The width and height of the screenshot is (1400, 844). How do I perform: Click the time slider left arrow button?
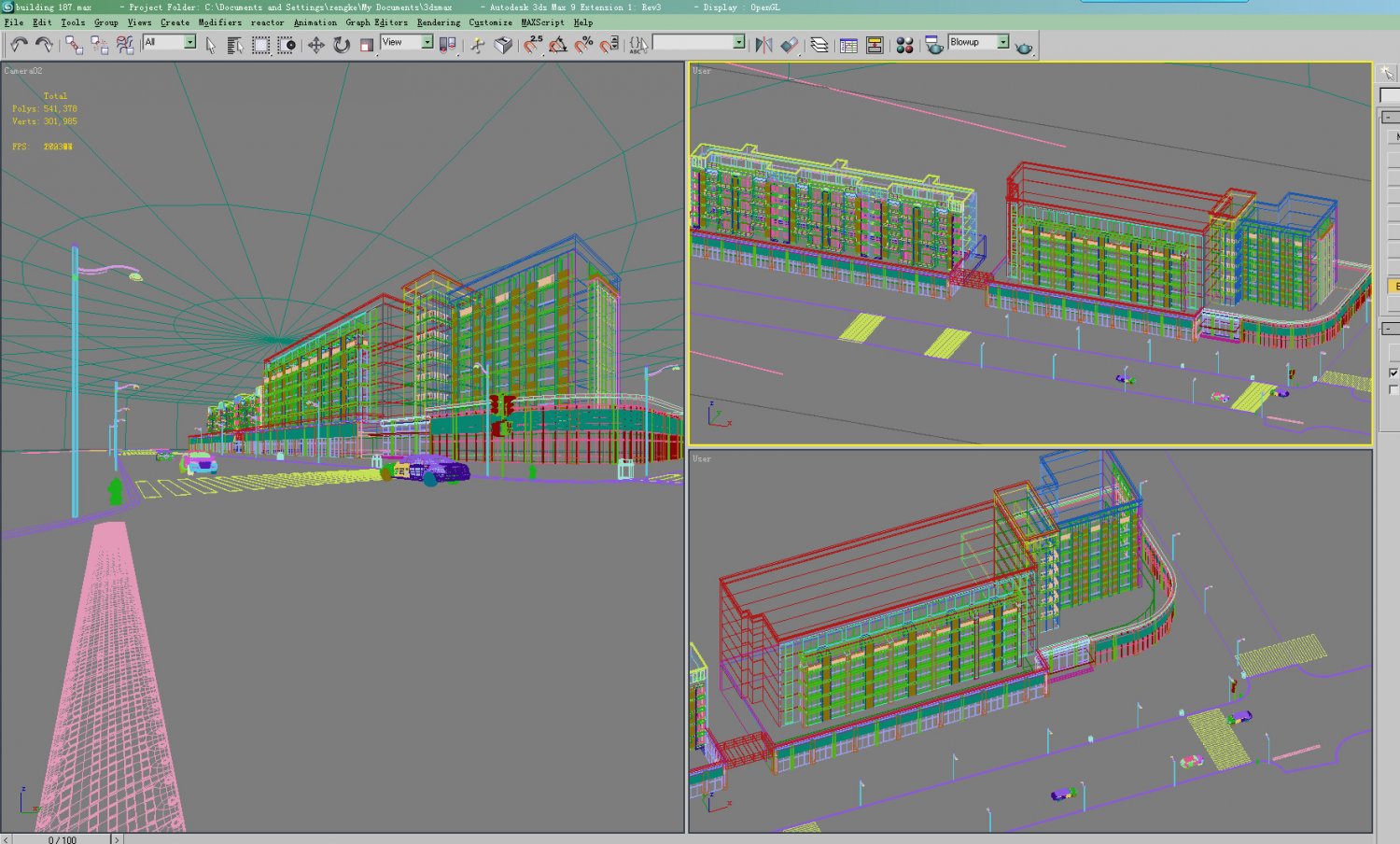tap(7, 838)
